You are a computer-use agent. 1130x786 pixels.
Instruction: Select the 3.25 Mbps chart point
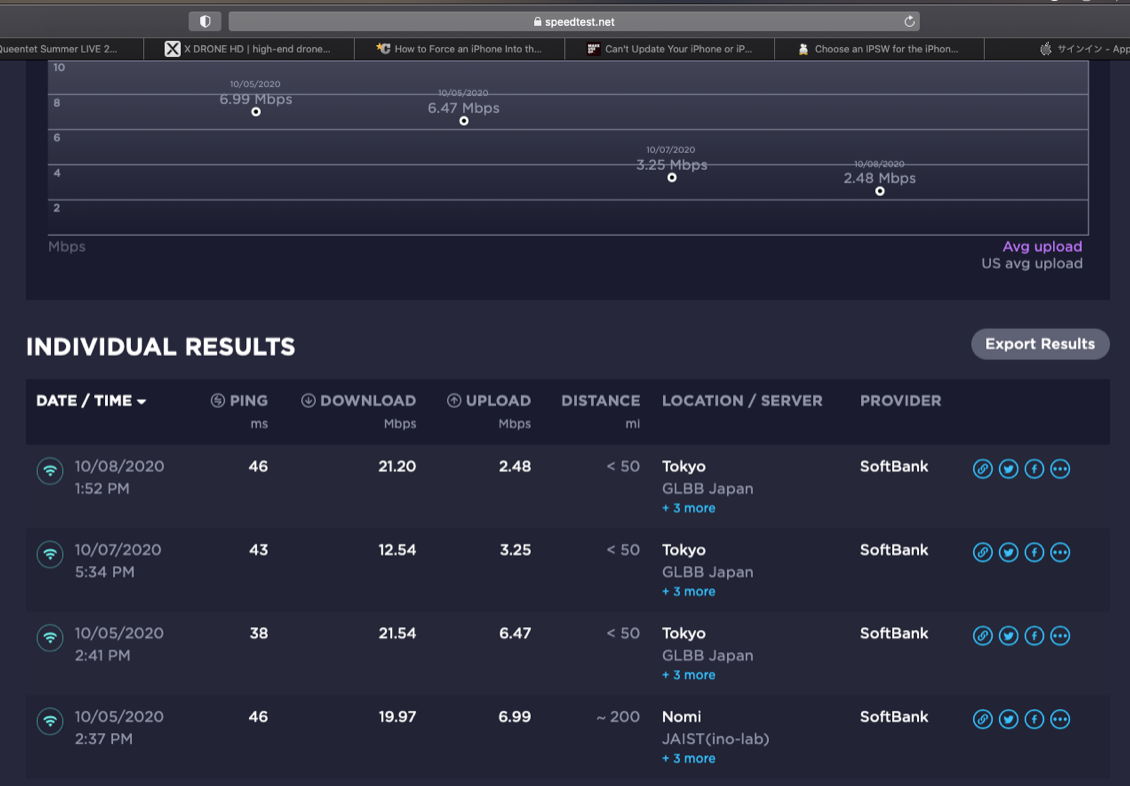[x=672, y=177]
